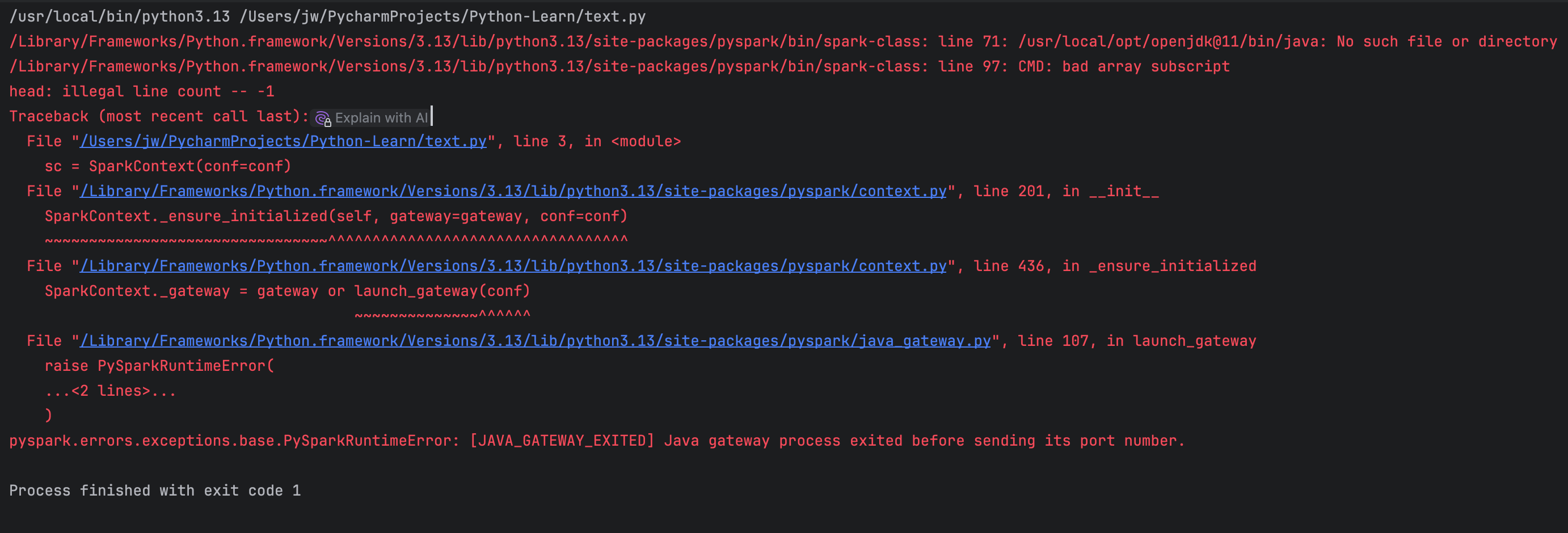The width and height of the screenshot is (1568, 533).
Task: Click the 'SparkContext._ensure_initialized(self, gateway=gateway, conf=conf)' line
Action: pyautogui.click(x=336, y=216)
